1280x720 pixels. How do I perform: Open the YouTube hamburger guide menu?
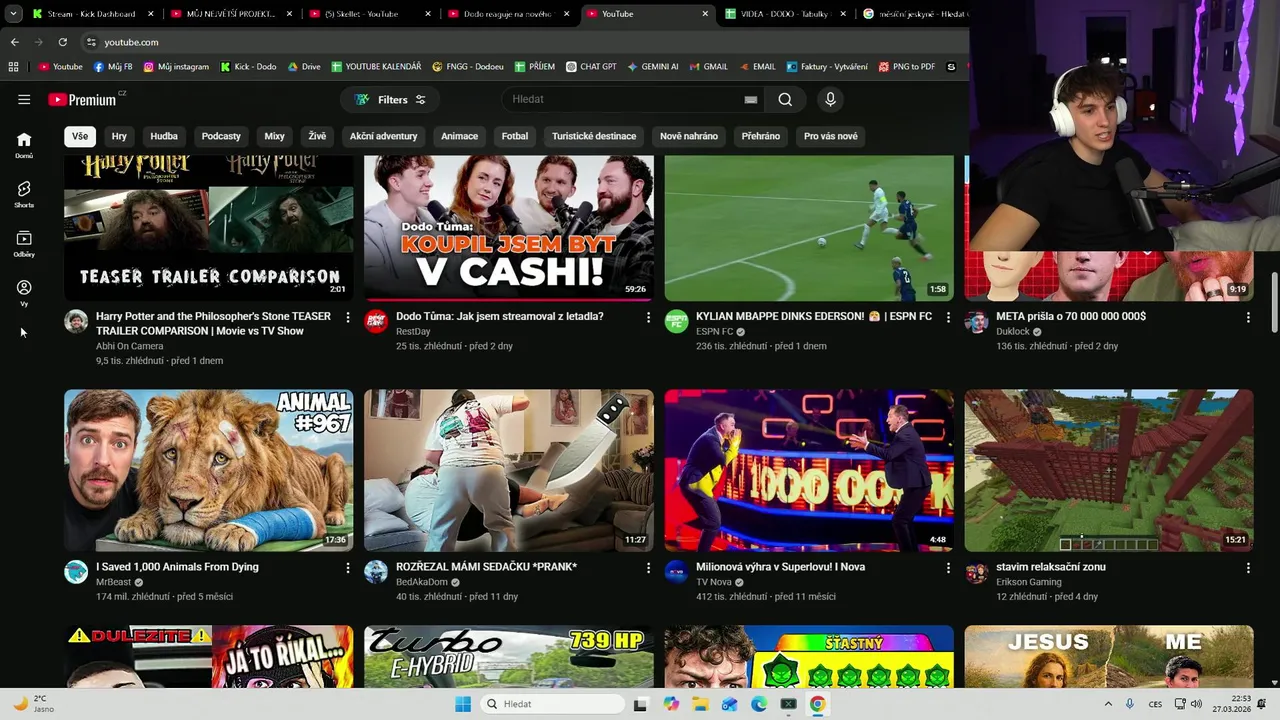coord(24,99)
